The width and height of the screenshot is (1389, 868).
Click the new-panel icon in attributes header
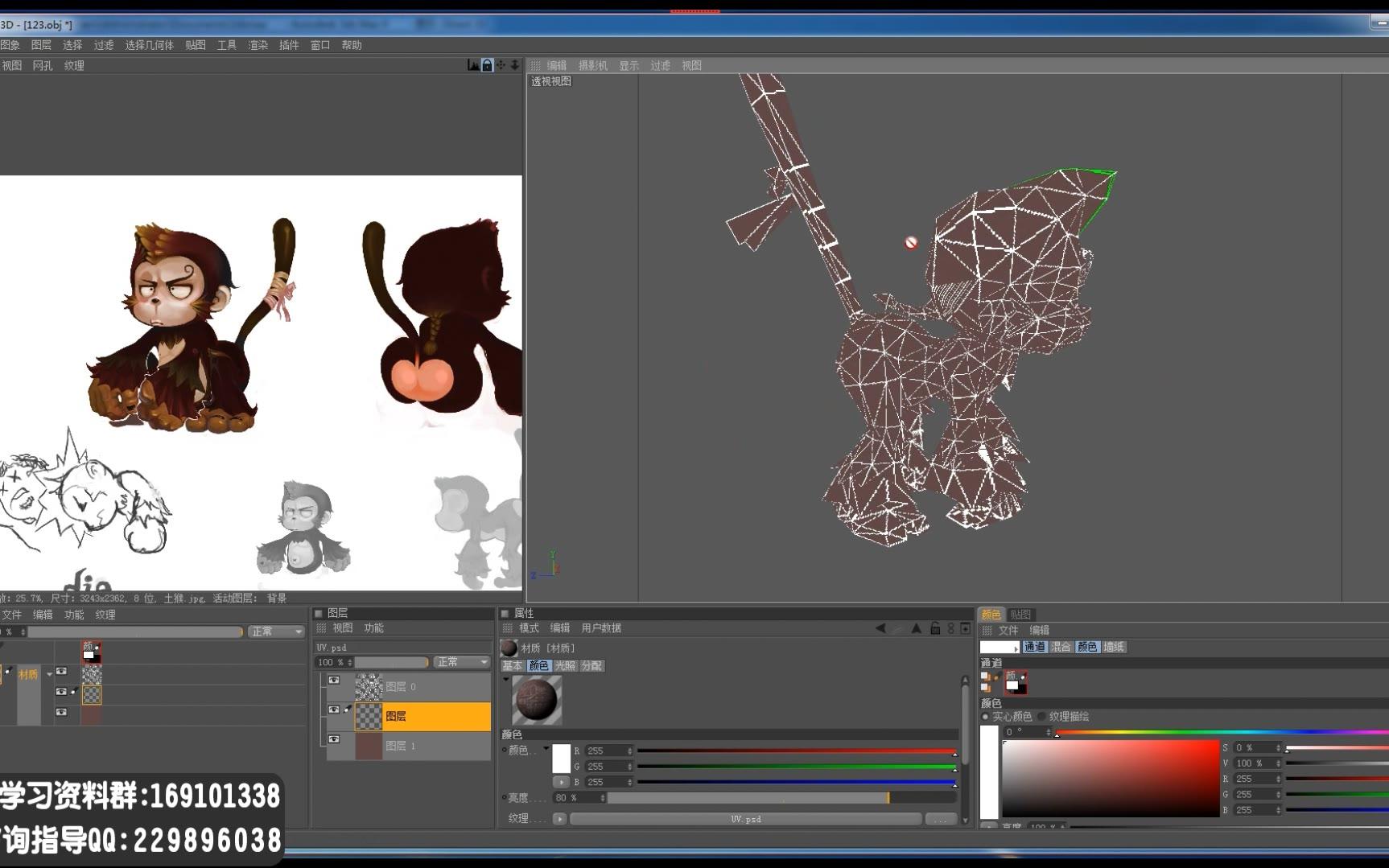point(965,628)
